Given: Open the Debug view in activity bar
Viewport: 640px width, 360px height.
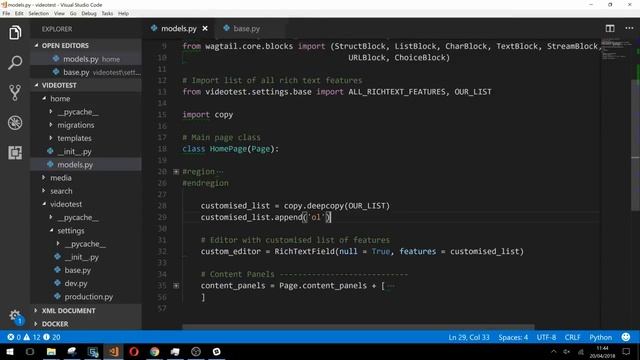Looking at the screenshot, I should click(15, 122).
